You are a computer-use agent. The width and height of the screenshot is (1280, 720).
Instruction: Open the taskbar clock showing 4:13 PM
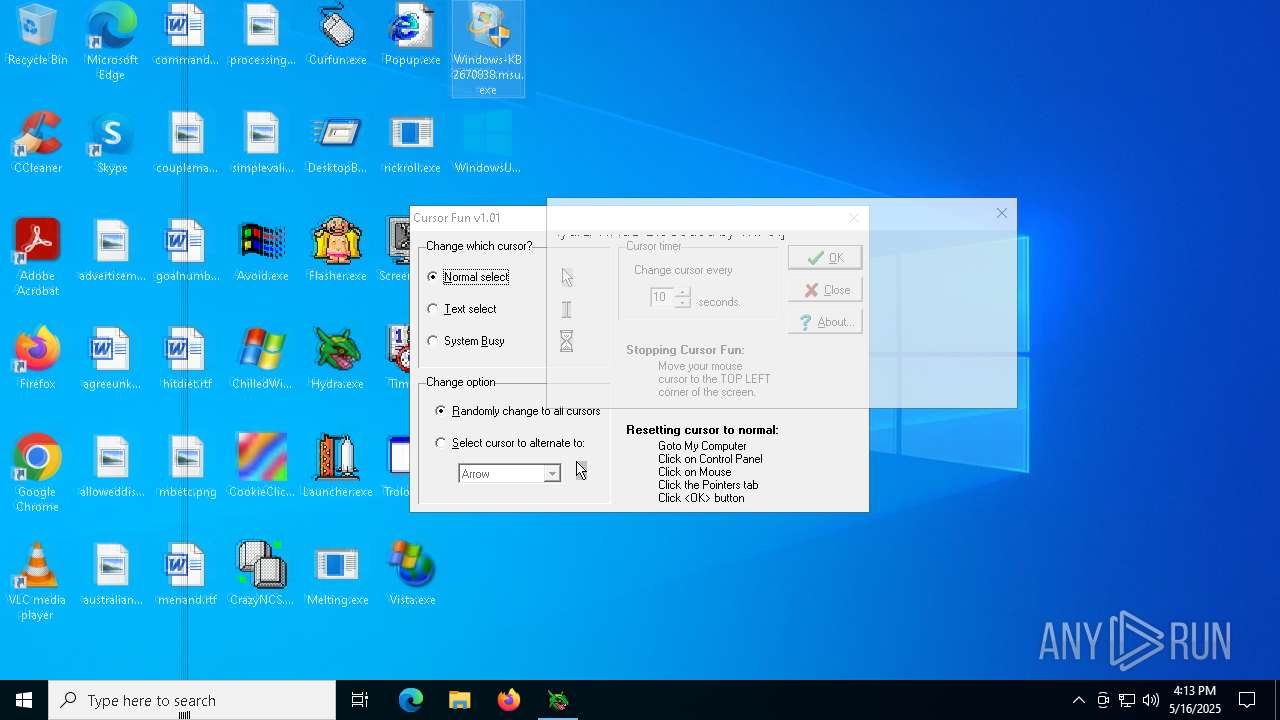pos(1195,700)
